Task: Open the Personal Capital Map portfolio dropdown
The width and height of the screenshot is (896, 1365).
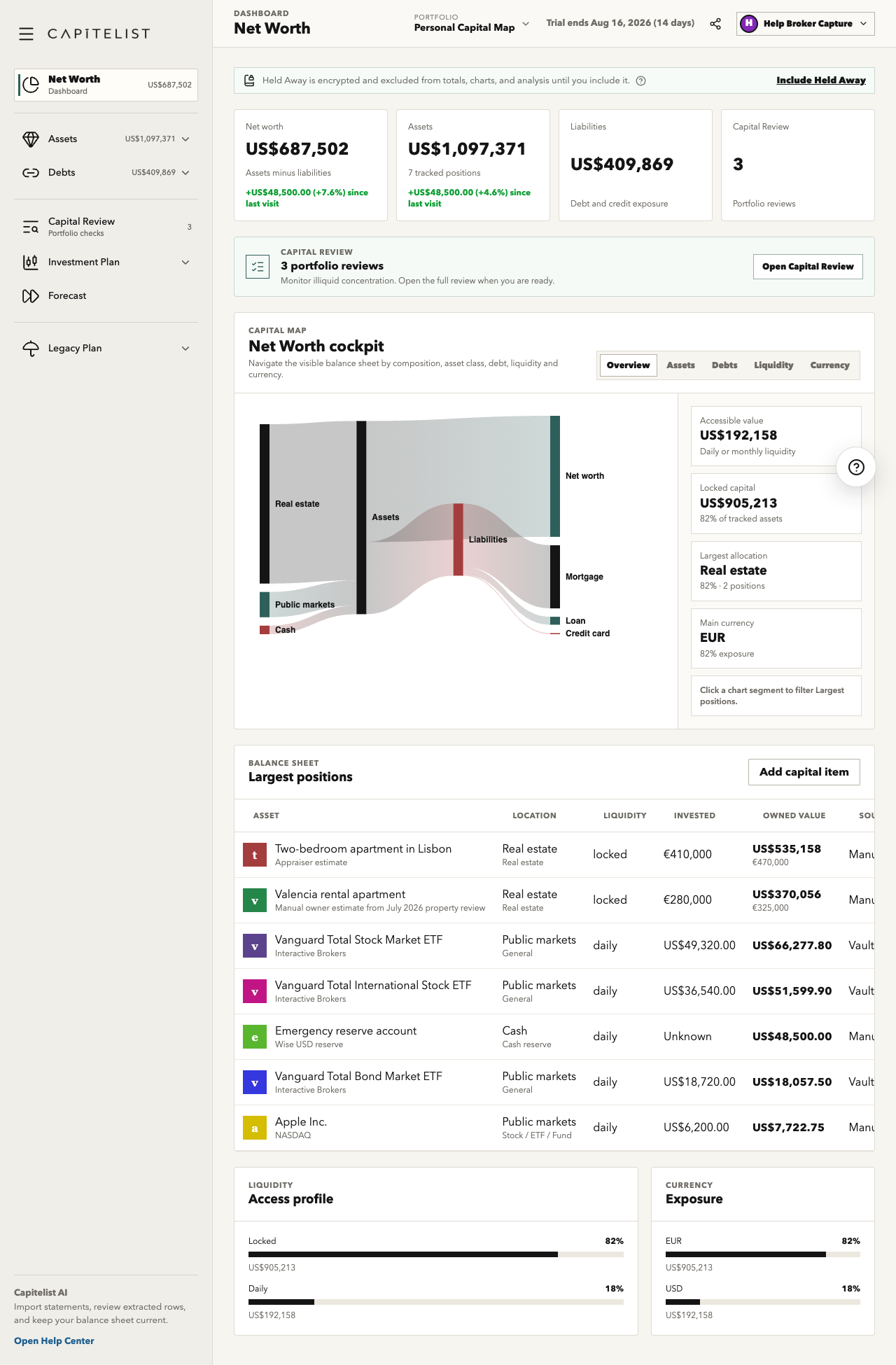Action: coord(472,24)
